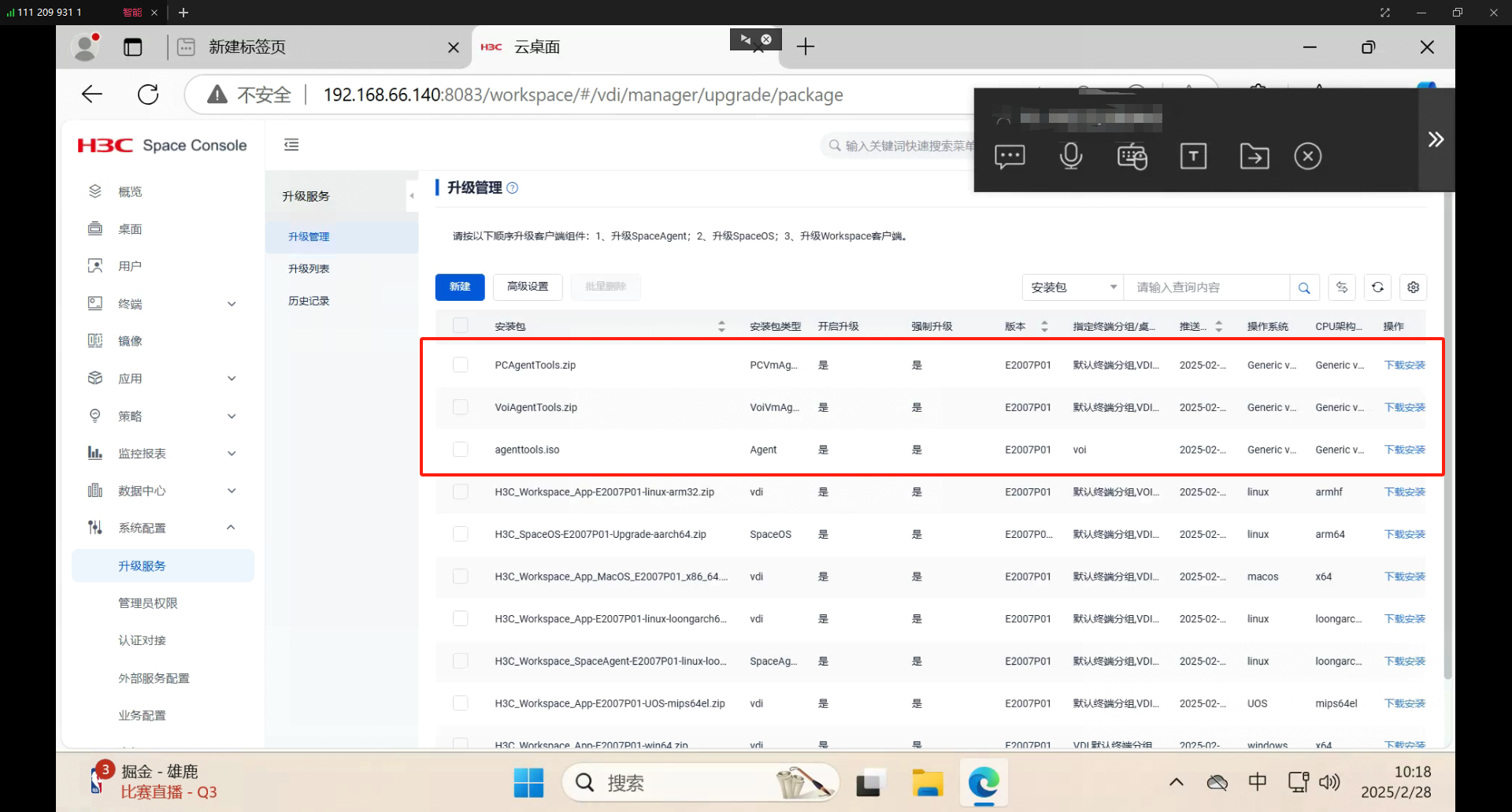
Task: Click the Windows taskbar search box
Action: click(701, 783)
